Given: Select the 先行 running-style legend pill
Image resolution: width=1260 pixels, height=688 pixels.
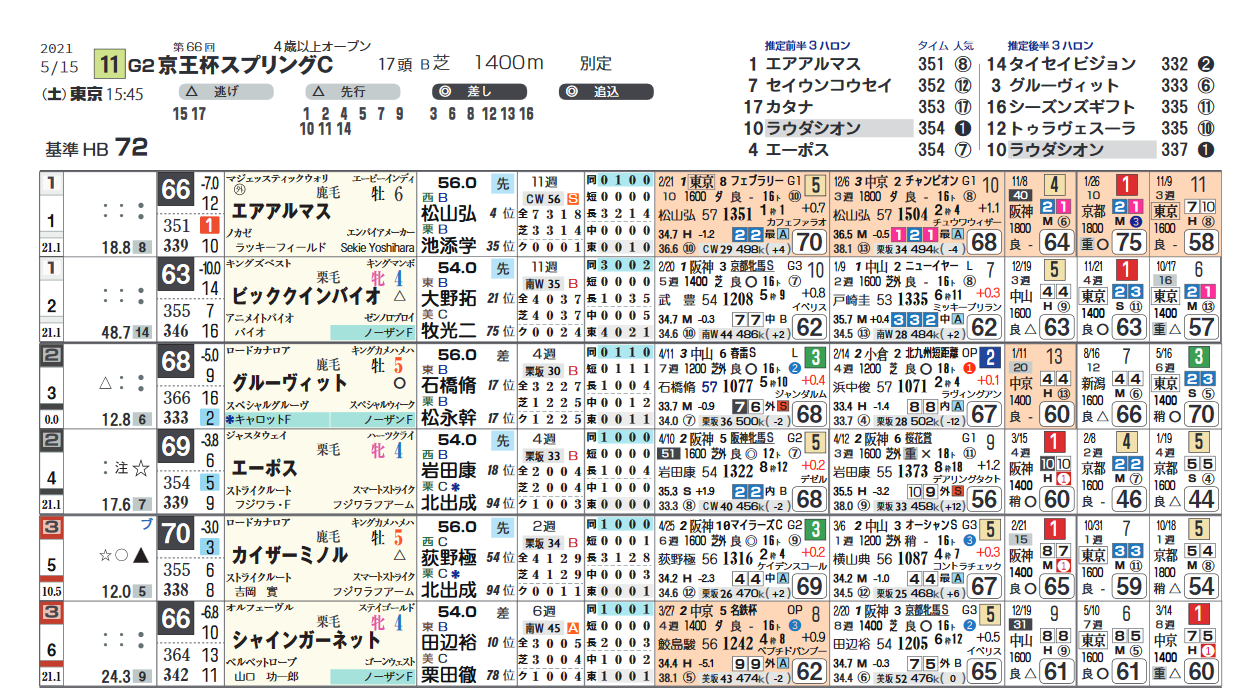Looking at the screenshot, I should (x=351, y=91).
